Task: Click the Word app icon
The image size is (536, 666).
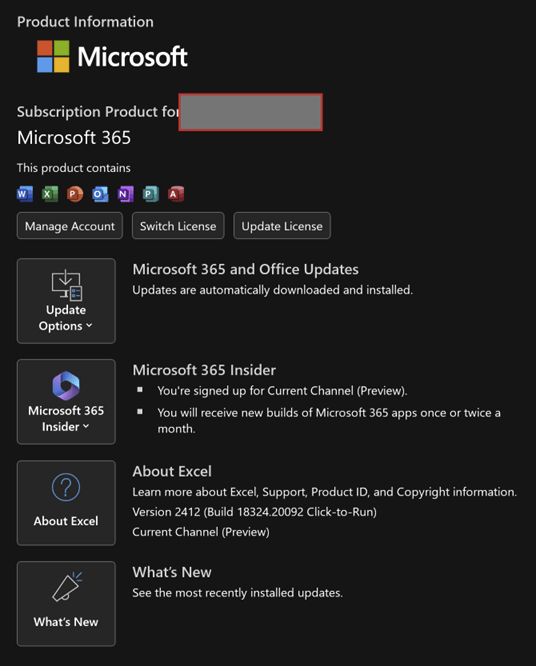Action: [x=25, y=194]
